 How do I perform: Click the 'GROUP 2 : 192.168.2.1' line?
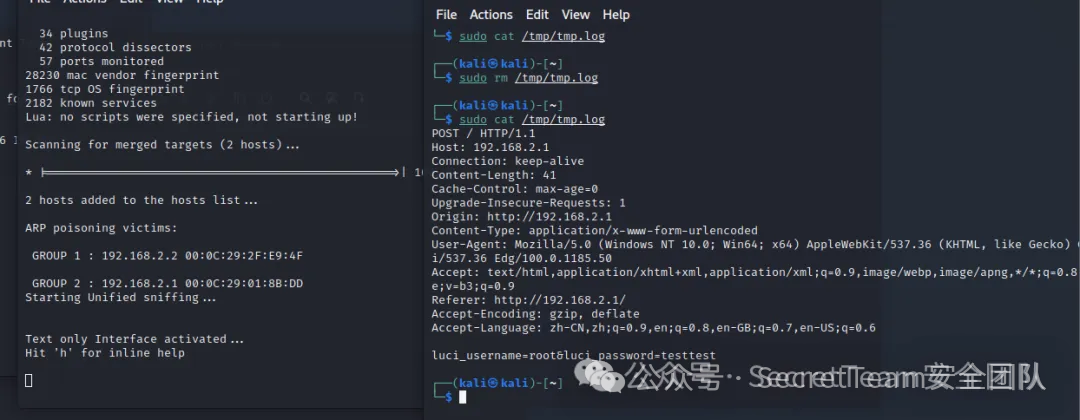pos(167,283)
